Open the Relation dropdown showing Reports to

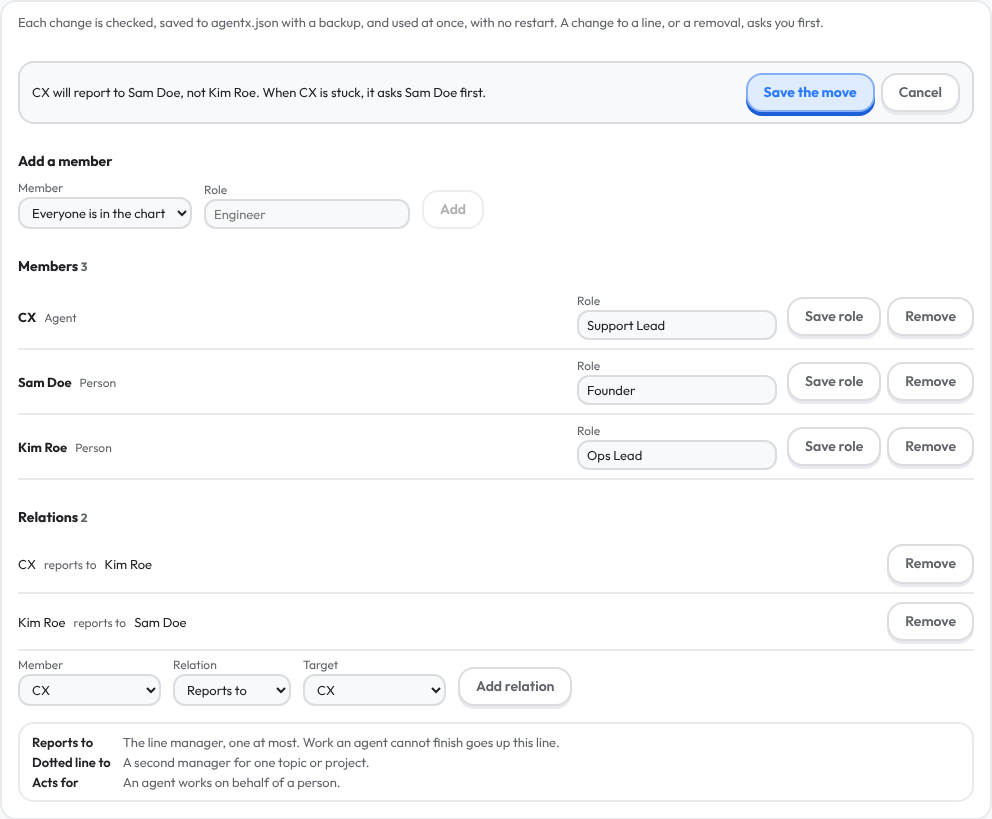(x=232, y=691)
